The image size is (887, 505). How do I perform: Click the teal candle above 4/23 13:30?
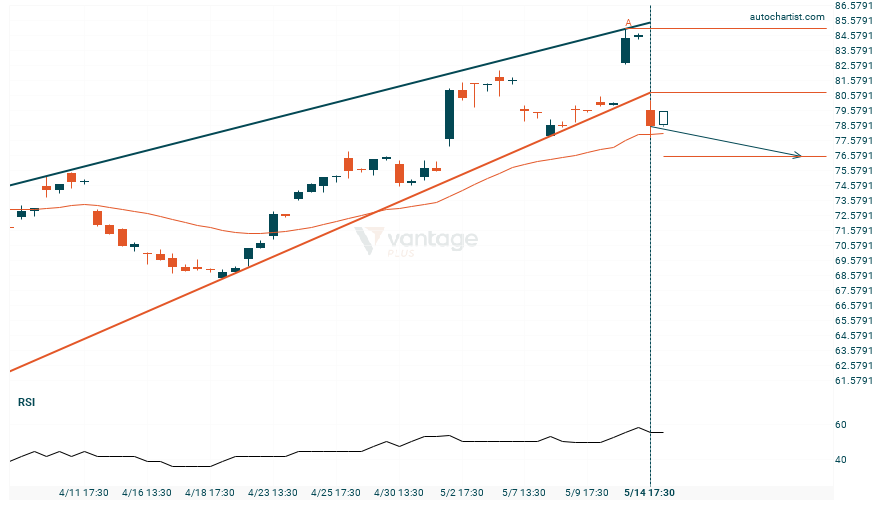pos(273,224)
